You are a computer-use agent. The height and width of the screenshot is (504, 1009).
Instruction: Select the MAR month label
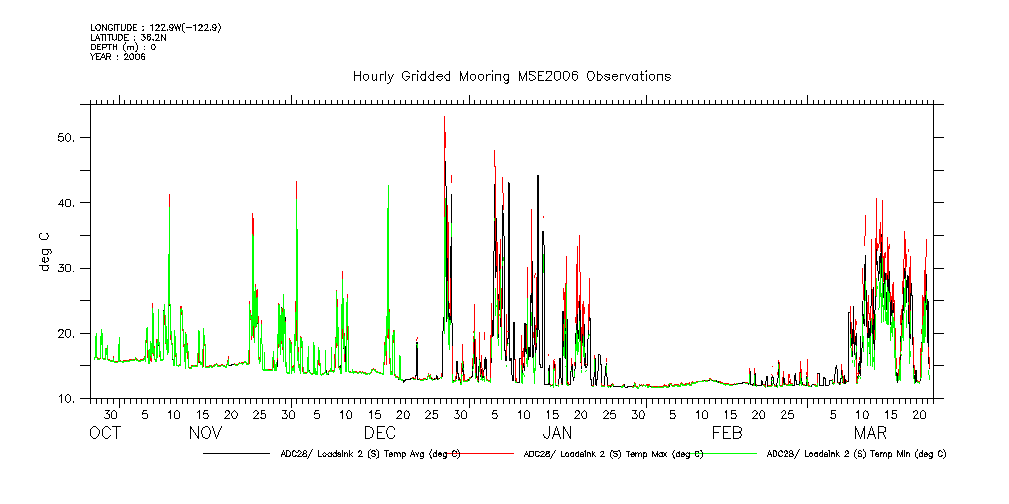[870, 434]
